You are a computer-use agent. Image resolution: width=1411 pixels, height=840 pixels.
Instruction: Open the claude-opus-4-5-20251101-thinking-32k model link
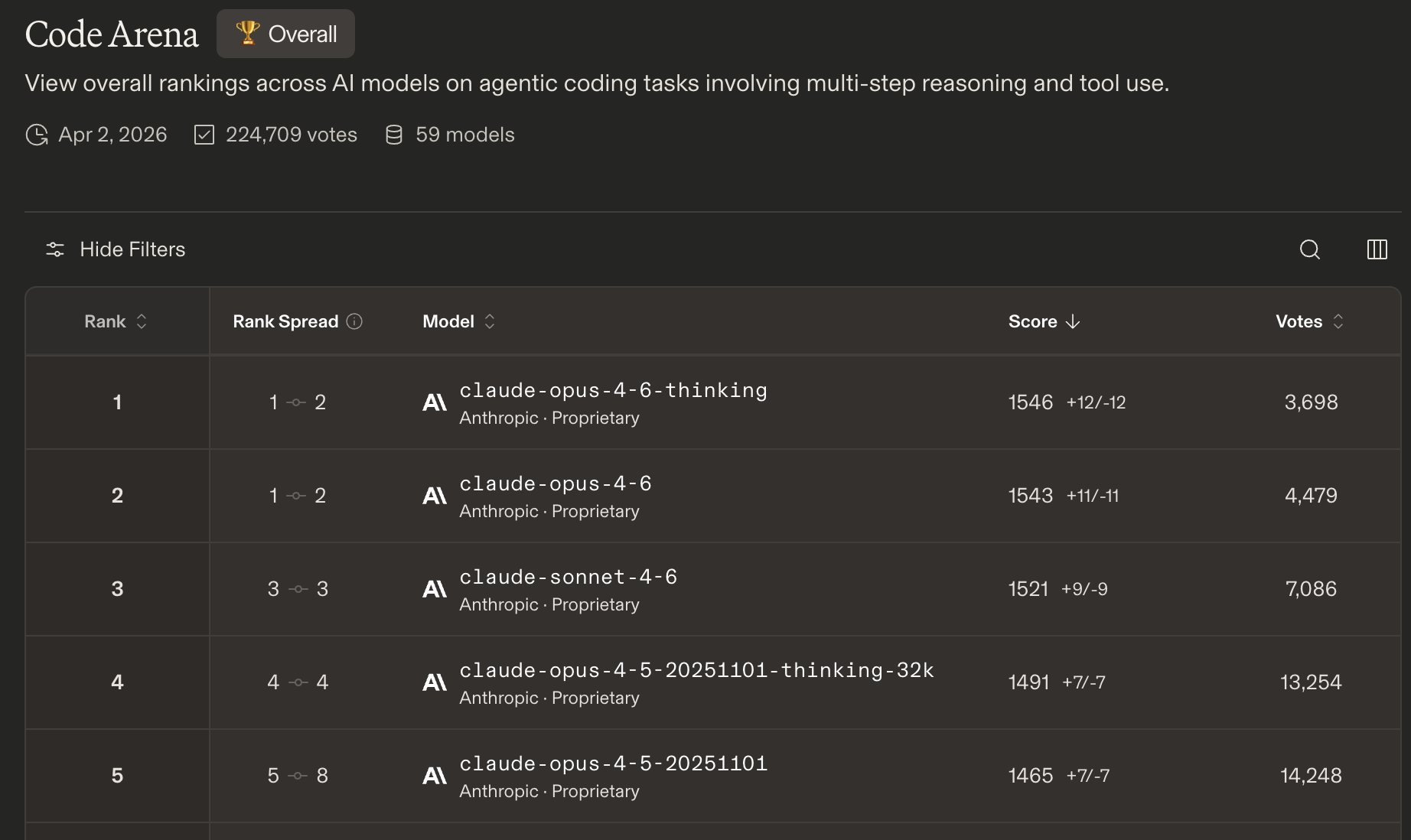click(x=696, y=670)
